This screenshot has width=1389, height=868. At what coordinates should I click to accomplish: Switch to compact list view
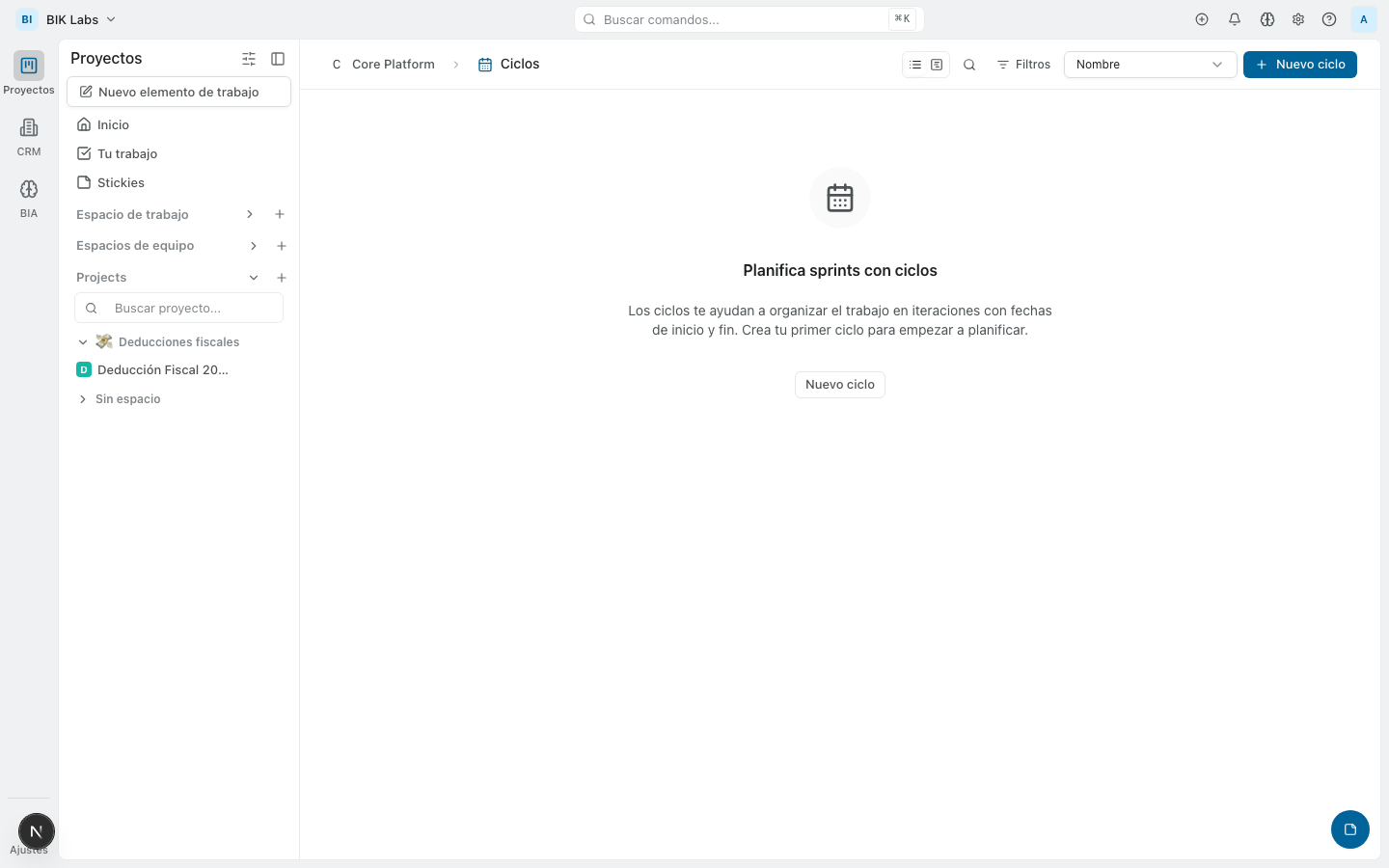pyautogui.click(x=915, y=65)
